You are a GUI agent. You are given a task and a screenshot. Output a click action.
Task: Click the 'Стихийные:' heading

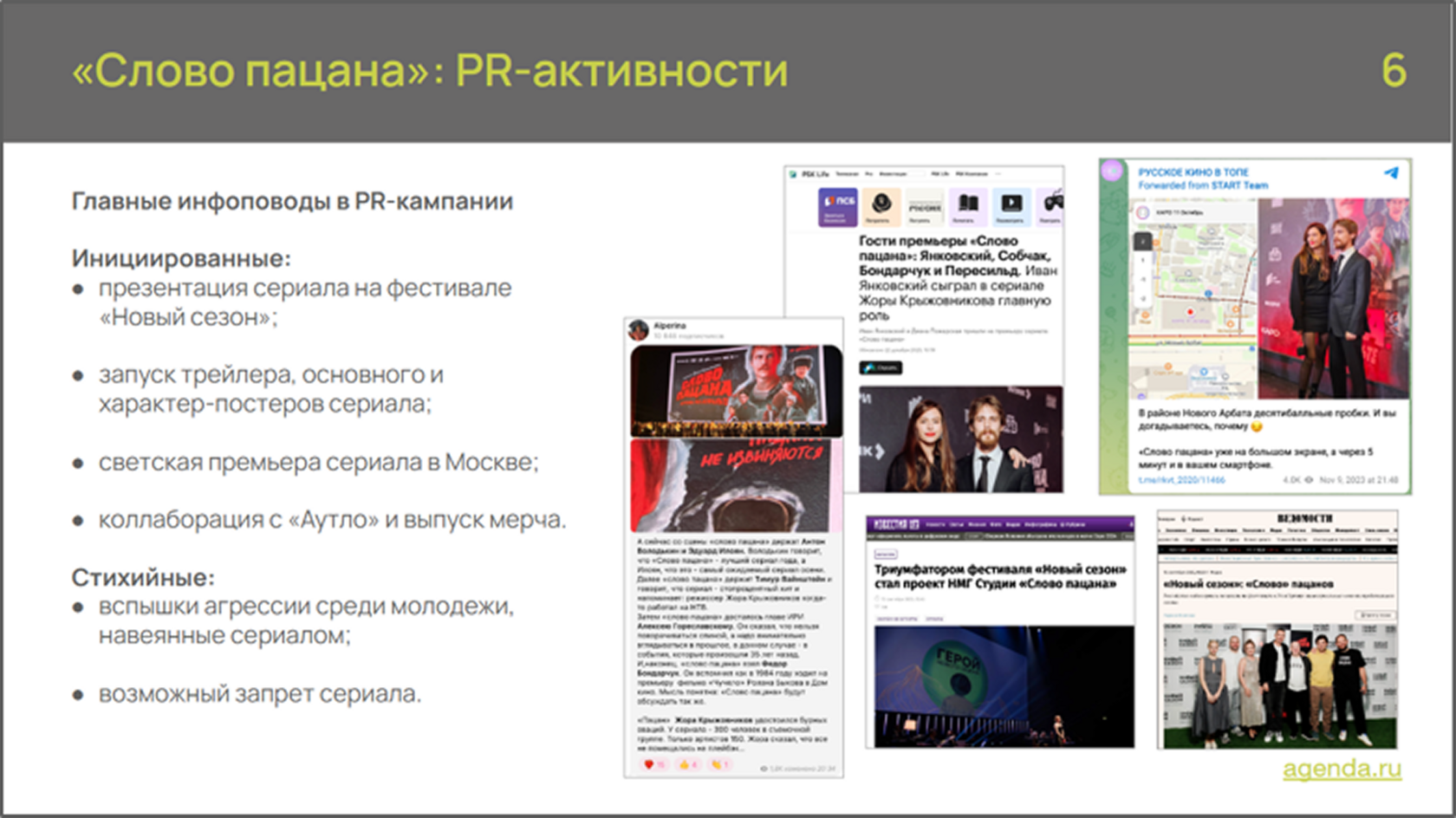pos(143,577)
